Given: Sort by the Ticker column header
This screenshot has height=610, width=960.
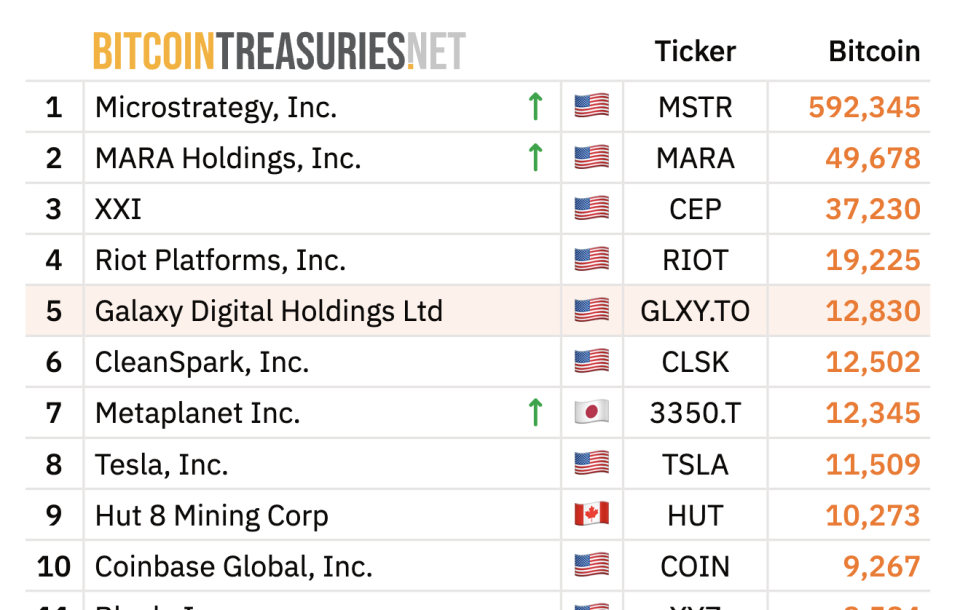Looking at the screenshot, I should pyautogui.click(x=695, y=51).
